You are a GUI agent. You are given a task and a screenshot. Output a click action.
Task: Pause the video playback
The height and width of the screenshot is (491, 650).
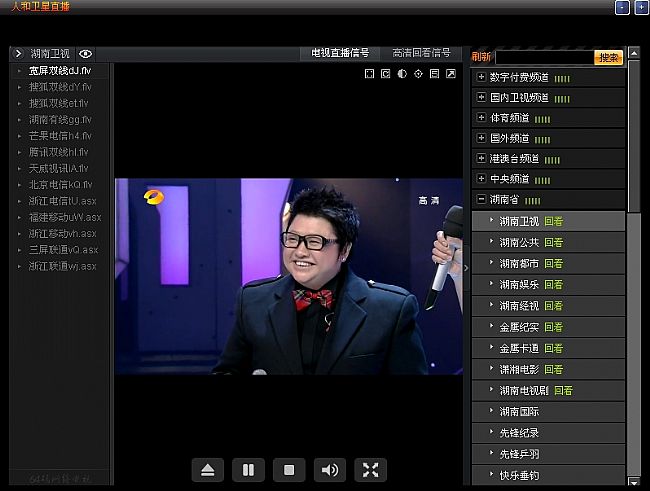[x=248, y=470]
